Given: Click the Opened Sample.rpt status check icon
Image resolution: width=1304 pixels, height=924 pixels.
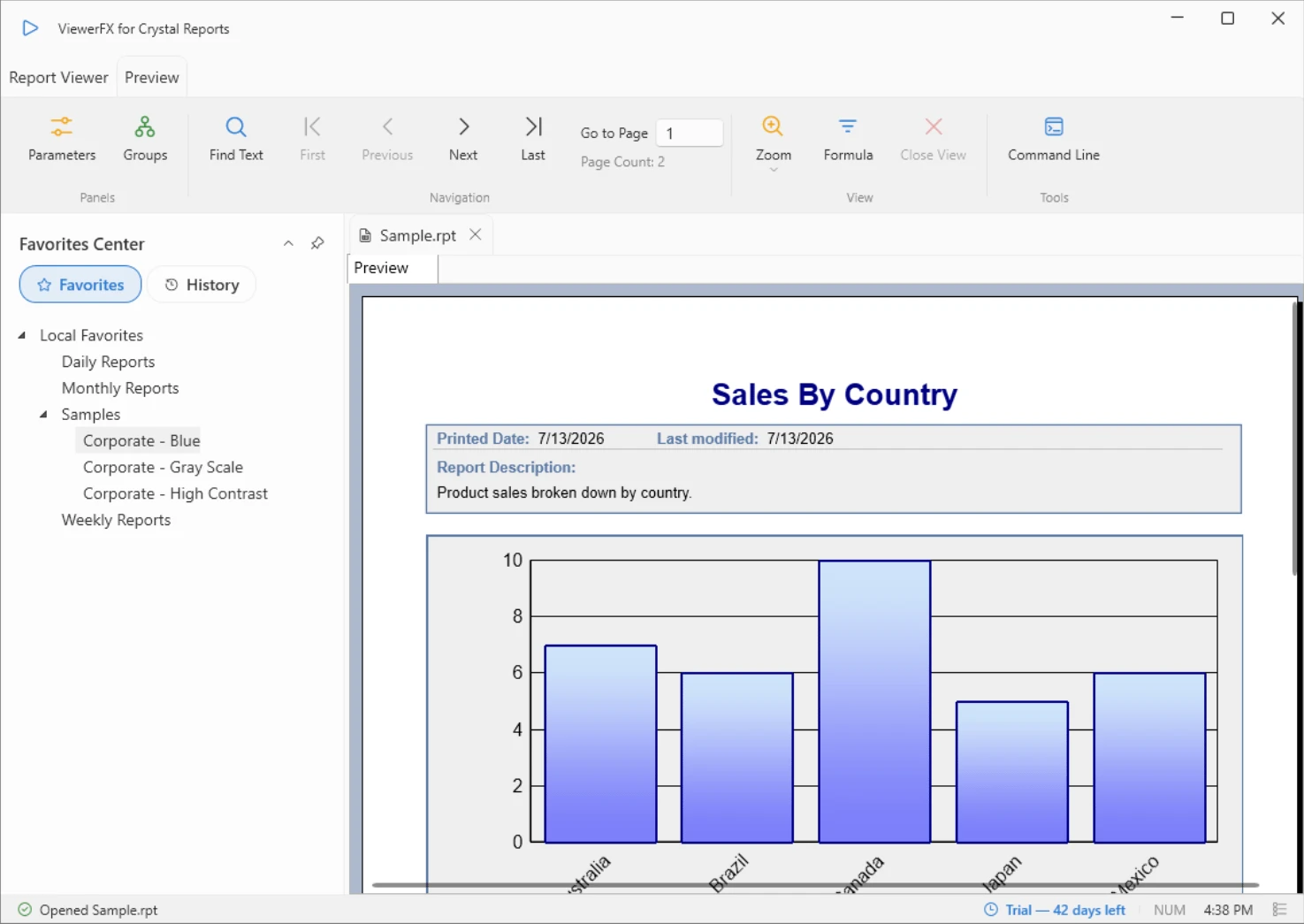Looking at the screenshot, I should [x=25, y=910].
